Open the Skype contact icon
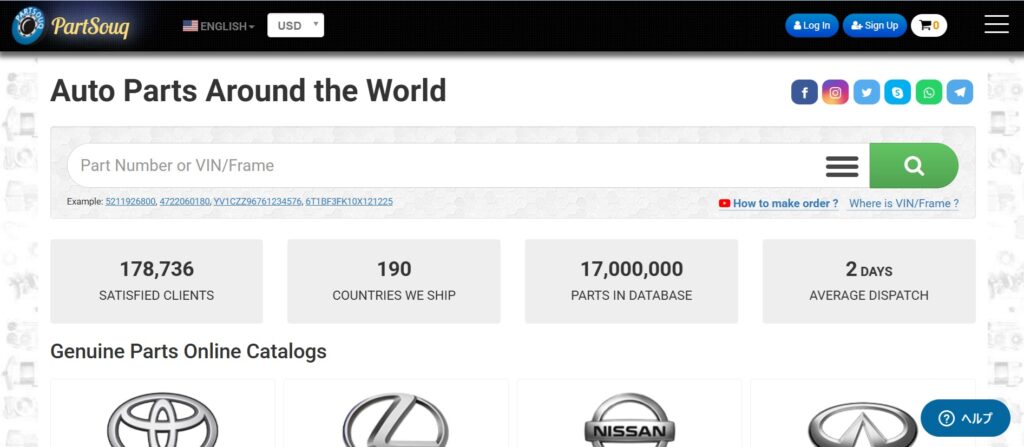 [x=897, y=92]
